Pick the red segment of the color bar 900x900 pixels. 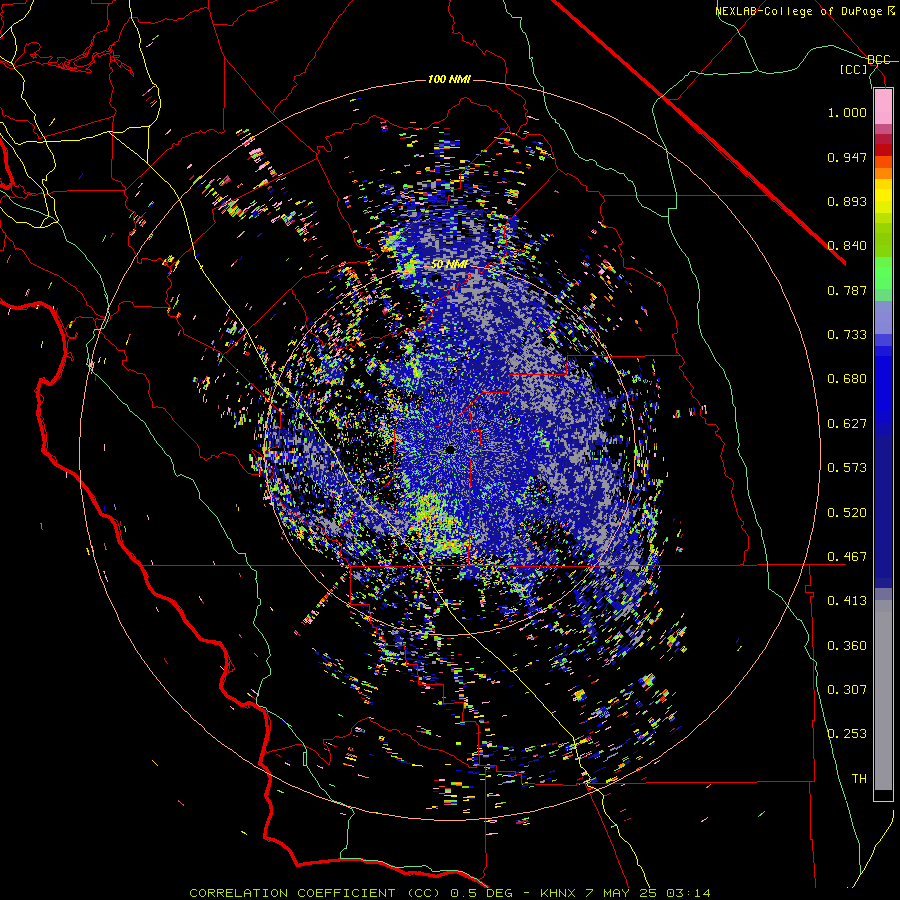click(x=883, y=149)
